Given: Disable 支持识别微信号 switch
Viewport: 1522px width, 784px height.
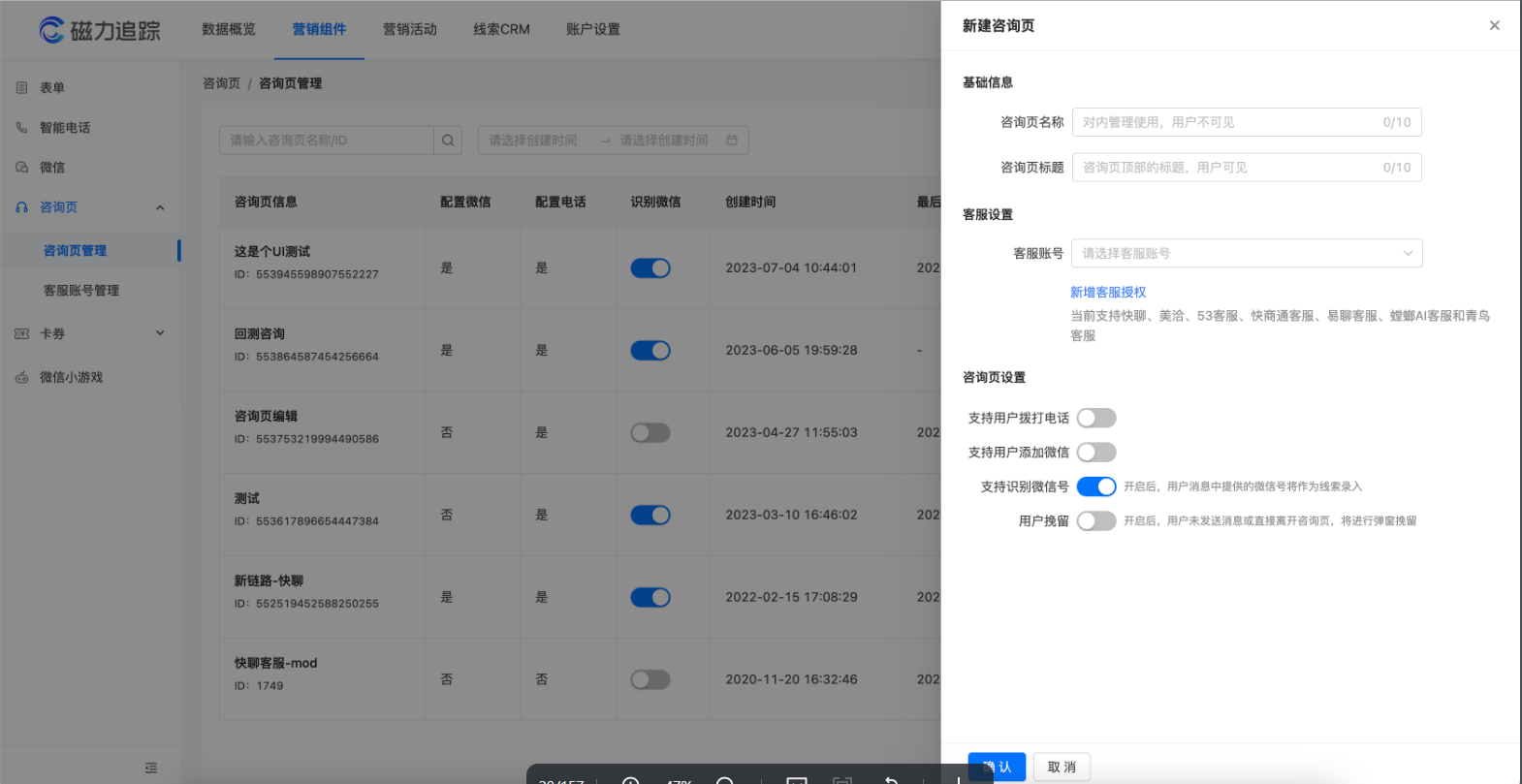Looking at the screenshot, I should (x=1096, y=486).
